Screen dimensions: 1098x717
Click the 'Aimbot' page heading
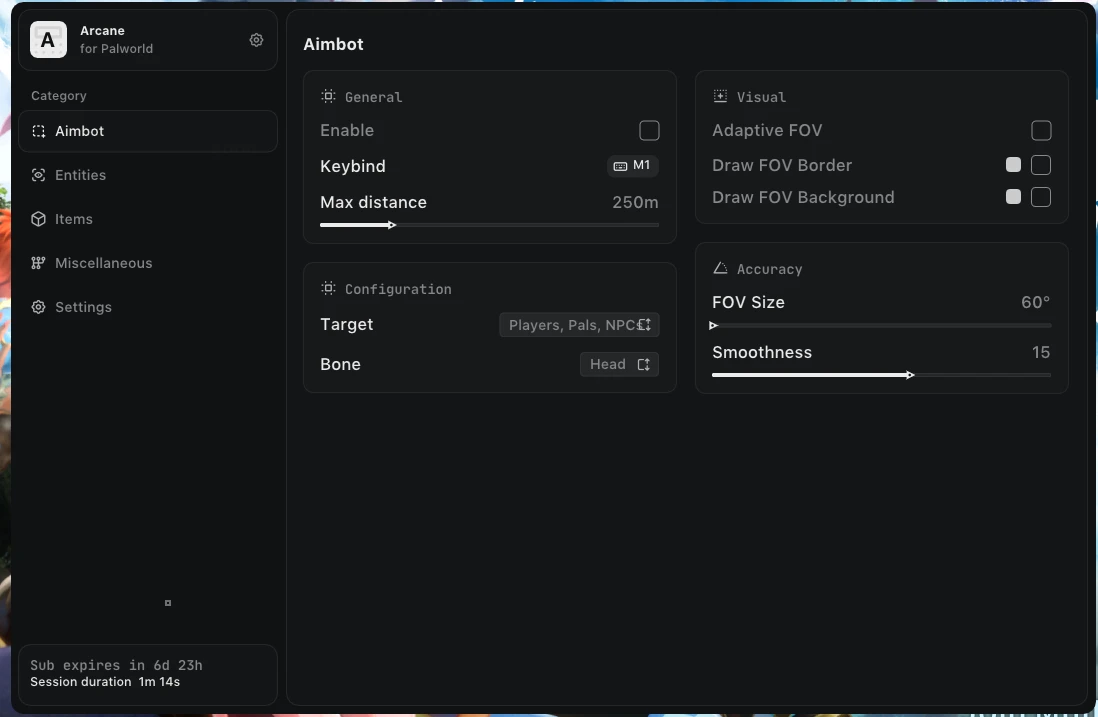pos(333,44)
